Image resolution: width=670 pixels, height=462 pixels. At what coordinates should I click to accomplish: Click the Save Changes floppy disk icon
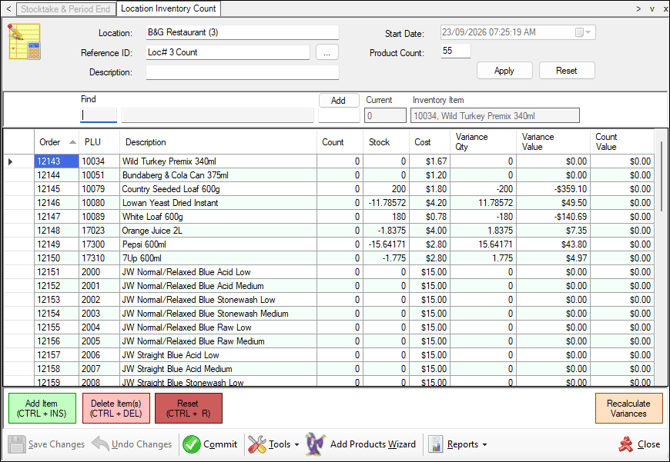(17, 444)
